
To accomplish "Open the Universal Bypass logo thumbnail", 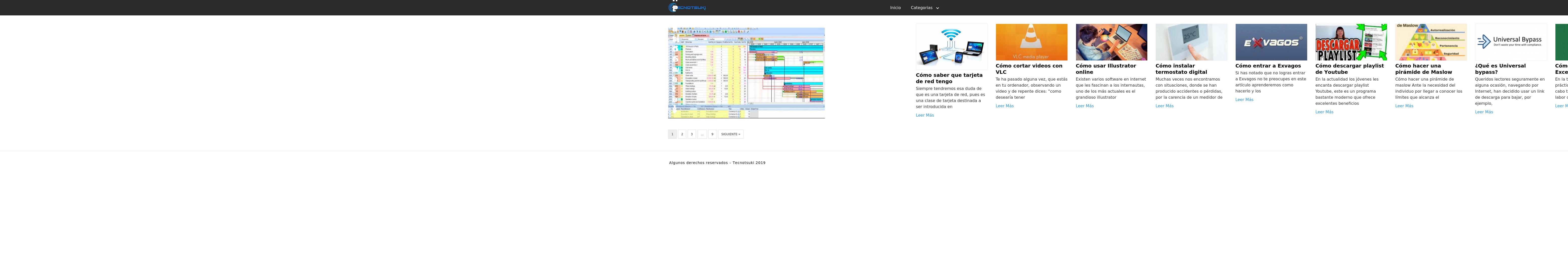I will coord(1511,43).
